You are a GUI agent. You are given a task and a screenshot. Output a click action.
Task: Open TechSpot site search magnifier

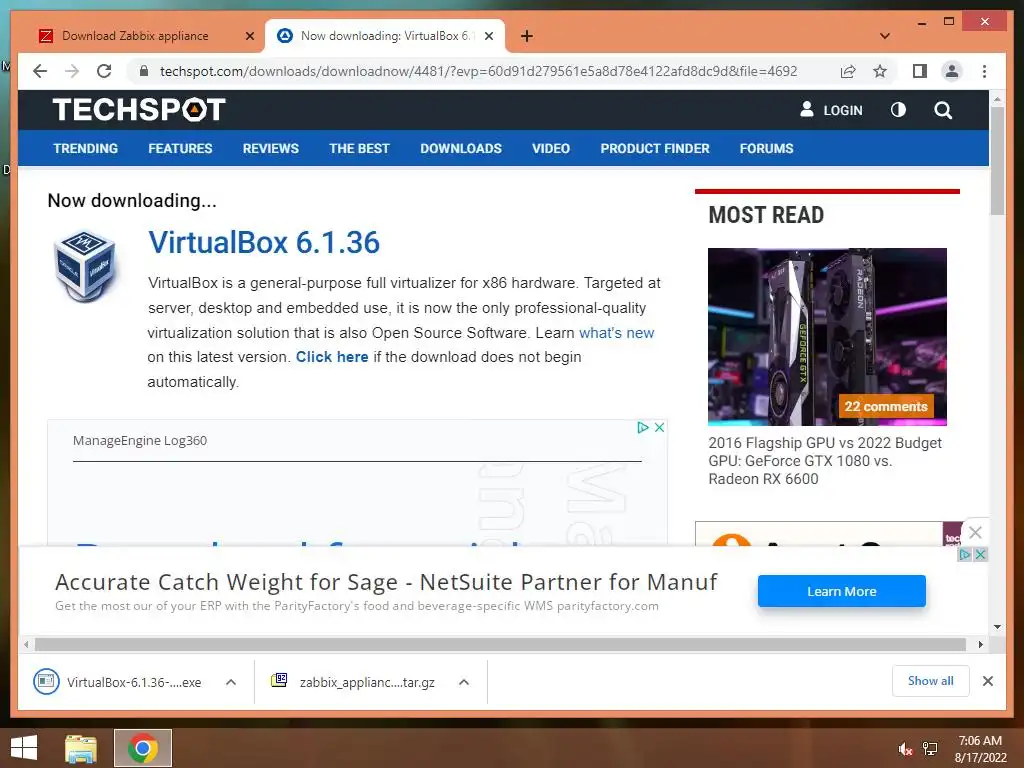(x=942, y=110)
